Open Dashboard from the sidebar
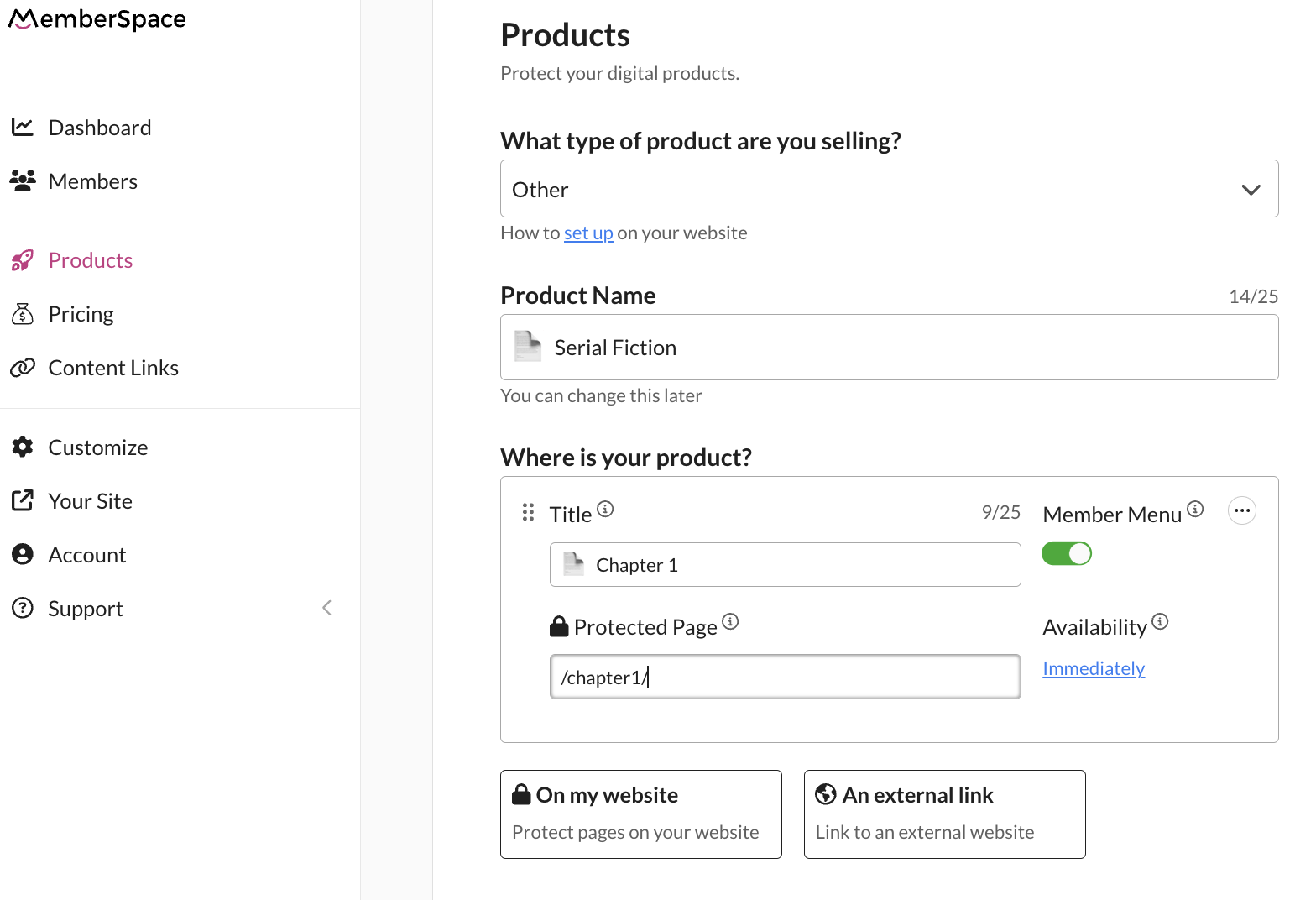The height and width of the screenshot is (900, 1316). pyautogui.click(x=99, y=128)
